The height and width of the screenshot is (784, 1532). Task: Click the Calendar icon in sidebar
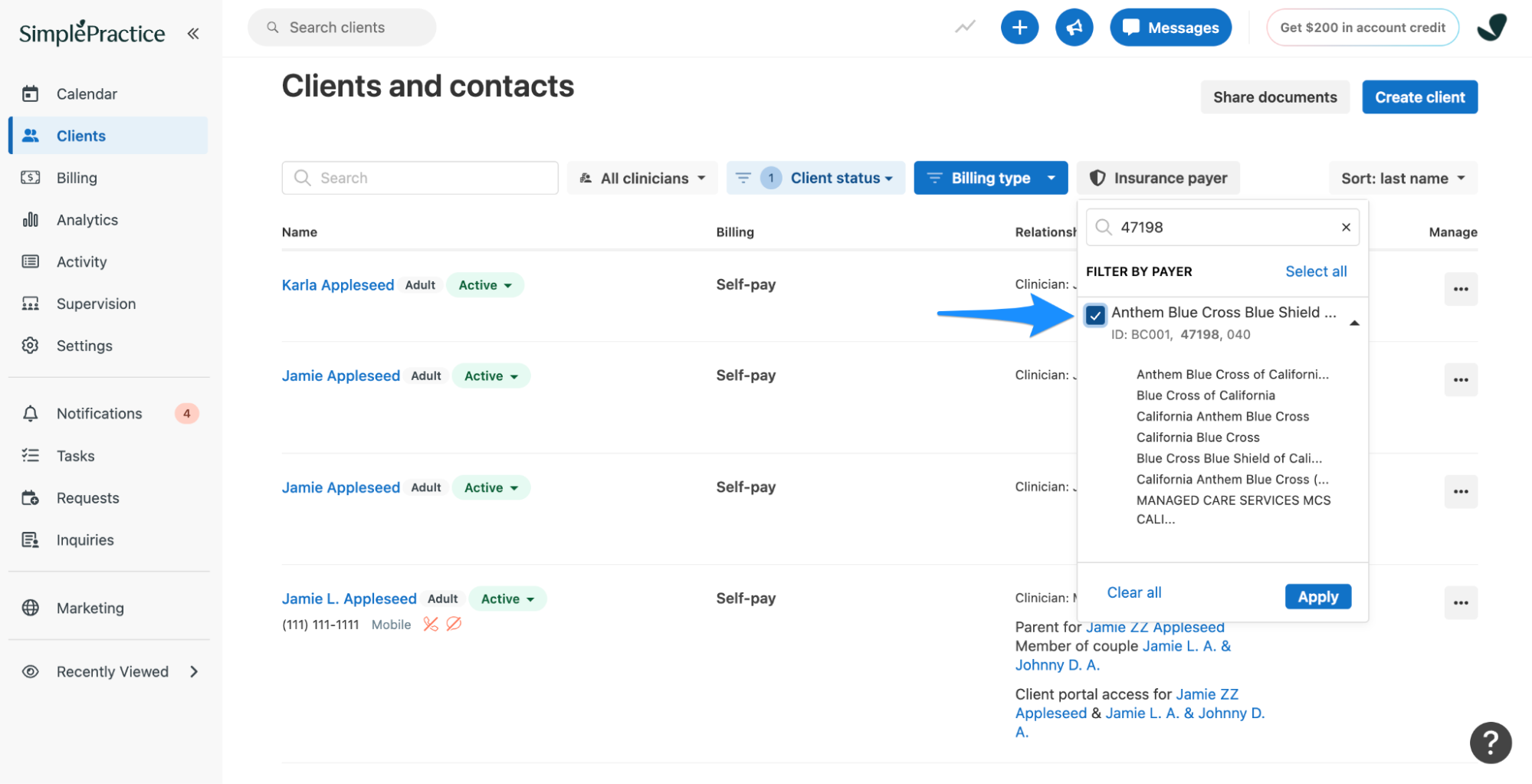point(31,93)
